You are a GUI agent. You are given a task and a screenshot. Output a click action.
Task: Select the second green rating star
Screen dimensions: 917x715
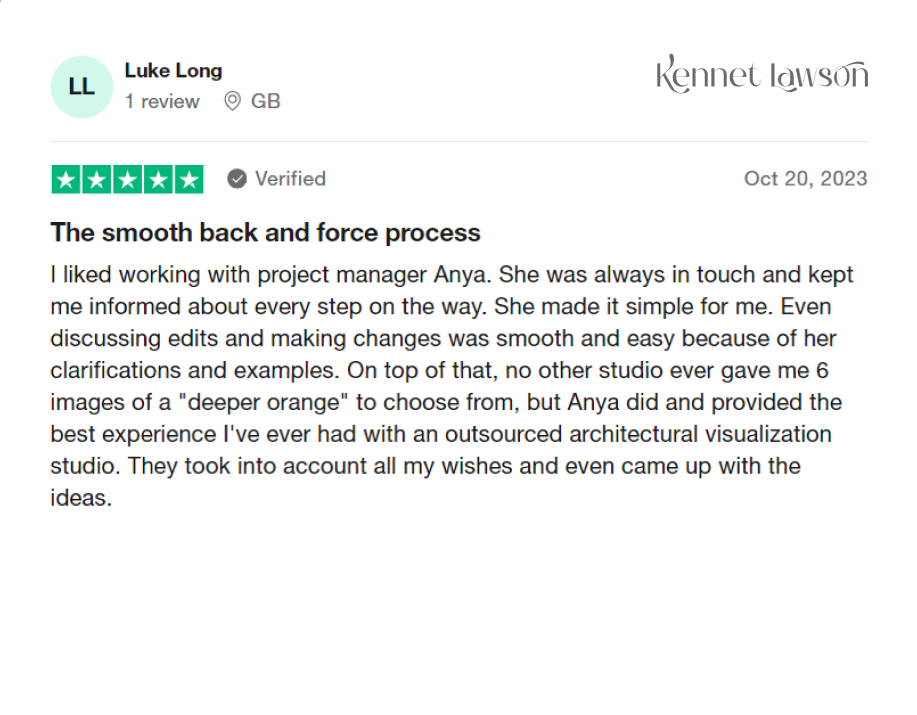tap(96, 180)
